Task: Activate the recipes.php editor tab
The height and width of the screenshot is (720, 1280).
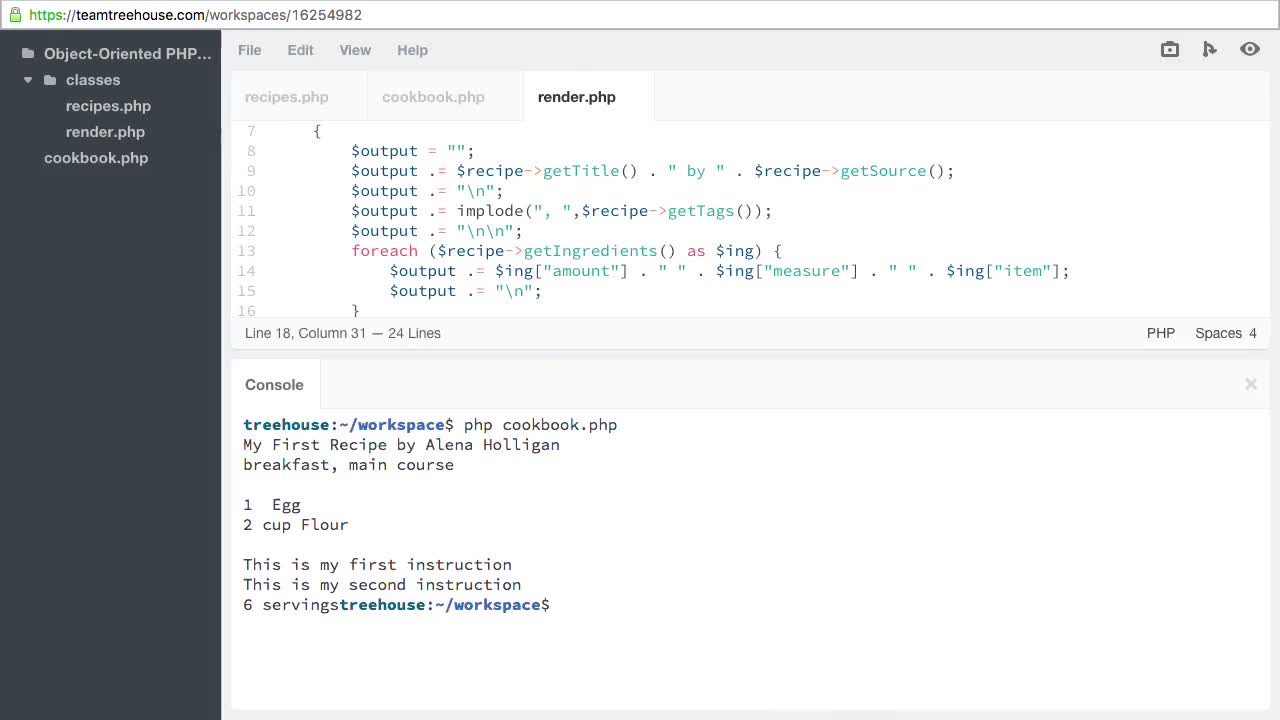Action: (x=286, y=97)
